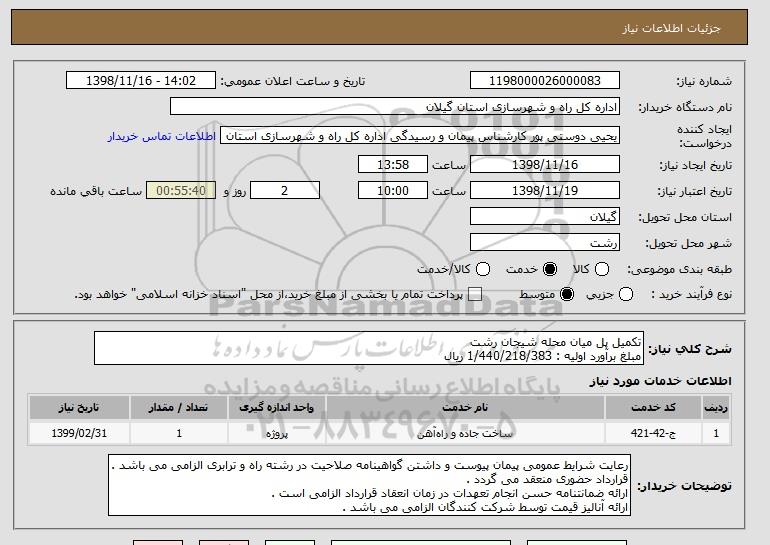Choose the جزیی purchase type
Viewport: 770px width, 545px height.
pyautogui.click(x=626, y=295)
